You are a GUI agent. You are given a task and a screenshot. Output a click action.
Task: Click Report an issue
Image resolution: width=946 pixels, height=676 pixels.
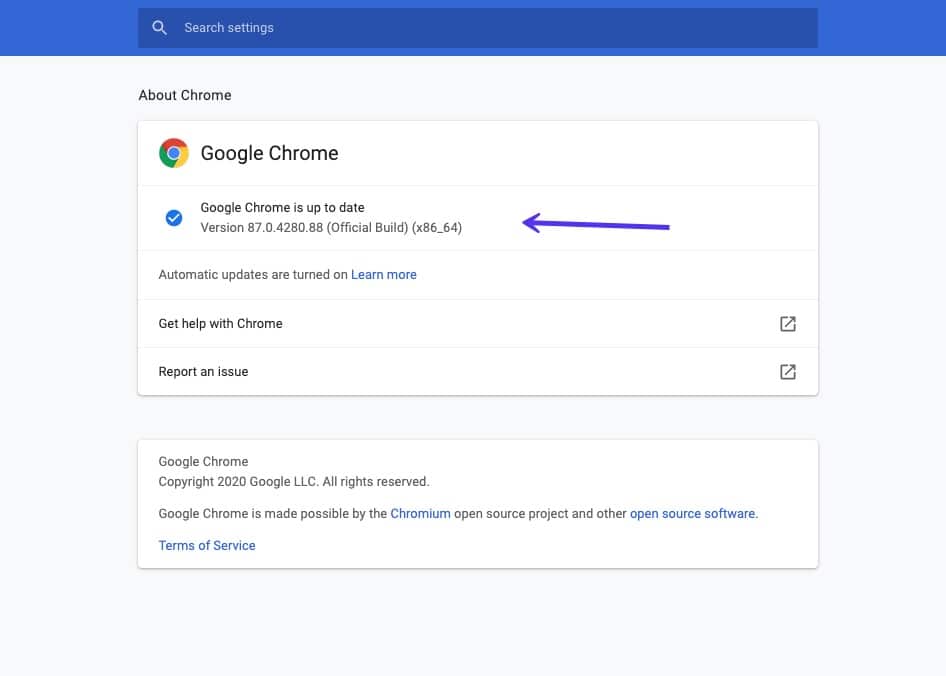coord(203,371)
